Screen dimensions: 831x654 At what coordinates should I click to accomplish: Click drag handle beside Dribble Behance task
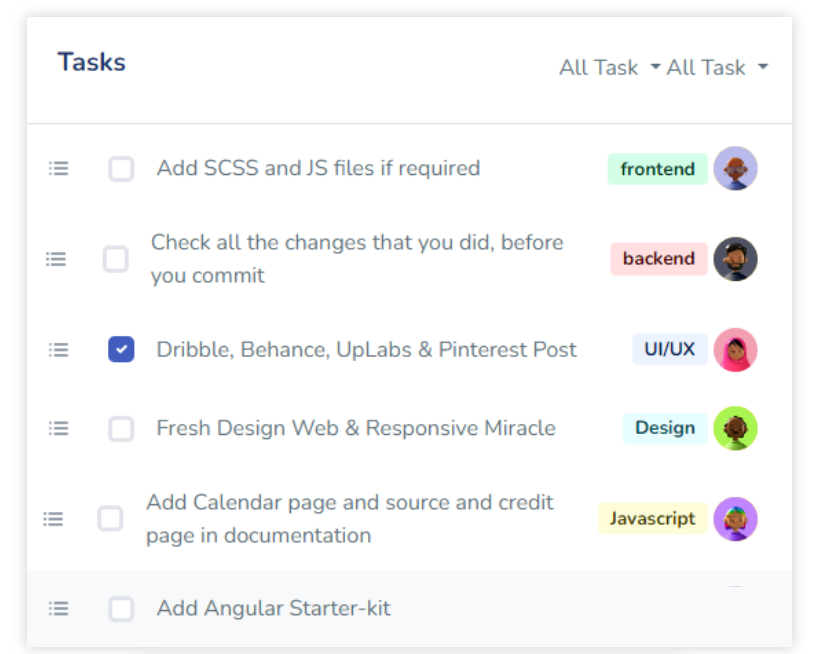point(59,350)
